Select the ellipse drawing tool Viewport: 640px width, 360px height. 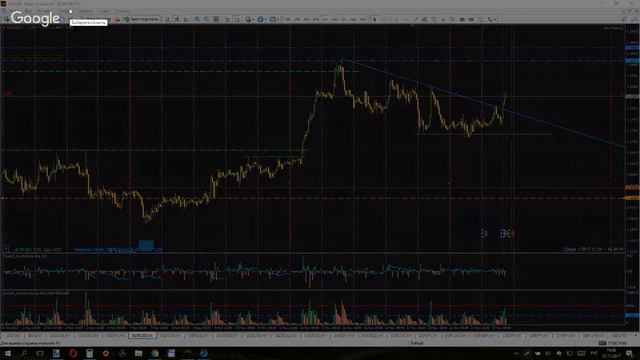pos(462,19)
